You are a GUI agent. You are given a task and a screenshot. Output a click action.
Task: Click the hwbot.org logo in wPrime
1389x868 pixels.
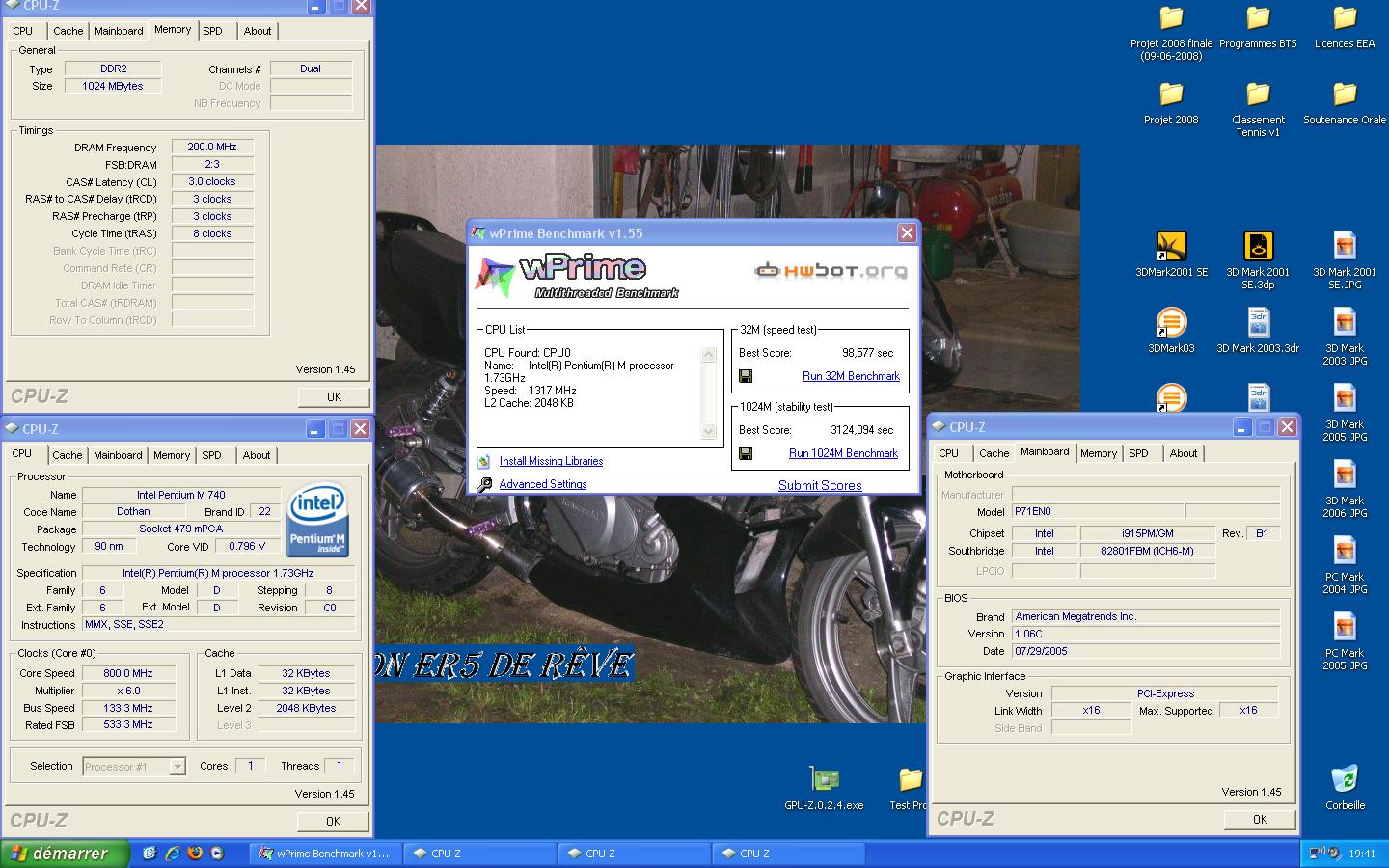pyautogui.click(x=831, y=271)
